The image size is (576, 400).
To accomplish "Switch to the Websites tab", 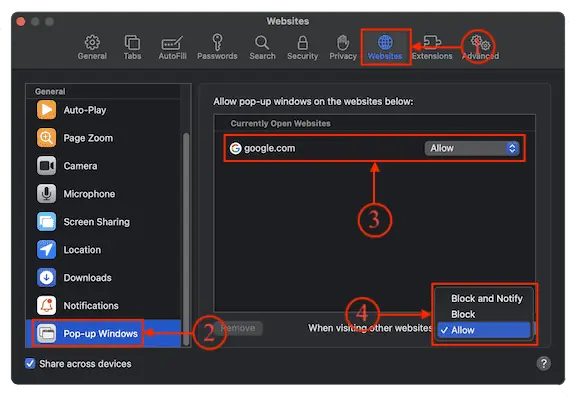I will pyautogui.click(x=385, y=47).
